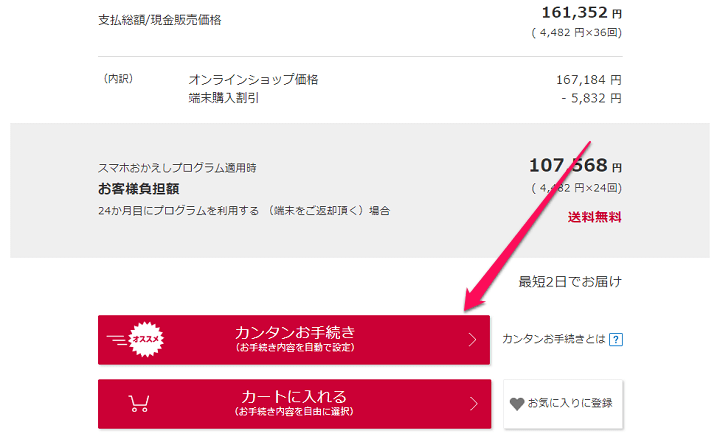The width and height of the screenshot is (720, 439).
Task: Click the スマホおかえしプログラム適用時 heading
Action: pyautogui.click(x=177, y=168)
